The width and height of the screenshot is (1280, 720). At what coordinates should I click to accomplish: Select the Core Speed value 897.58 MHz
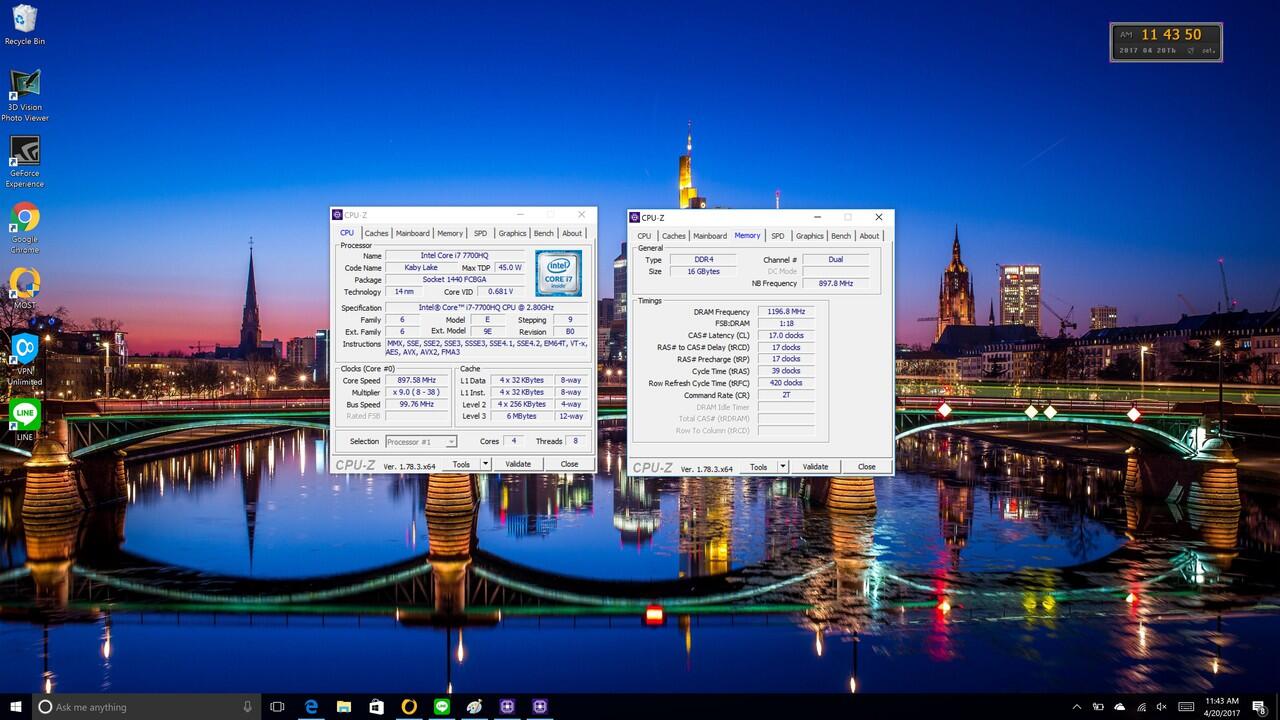pos(417,381)
